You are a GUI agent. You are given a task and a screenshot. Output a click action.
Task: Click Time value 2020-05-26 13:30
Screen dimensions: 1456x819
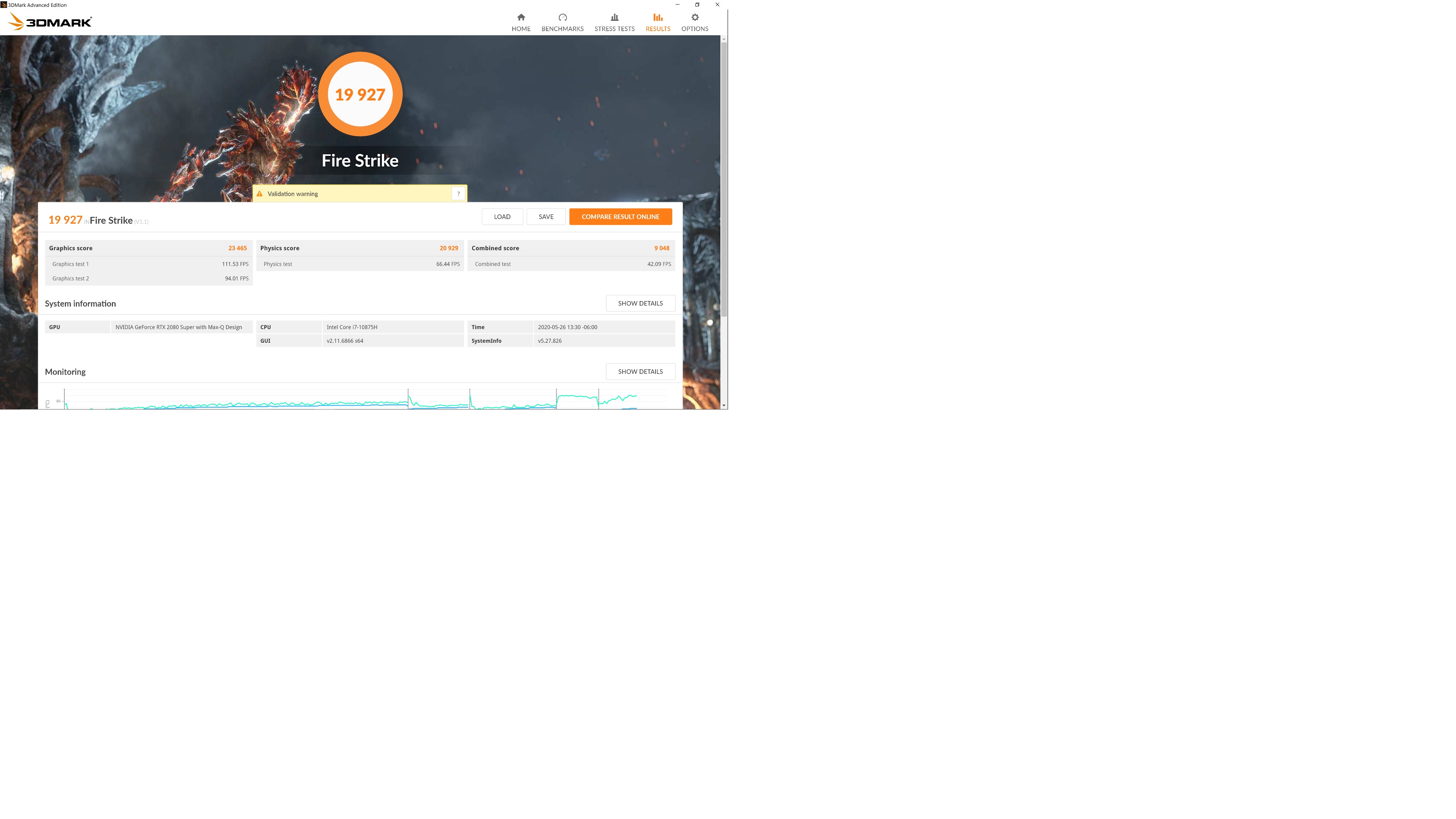(568, 327)
